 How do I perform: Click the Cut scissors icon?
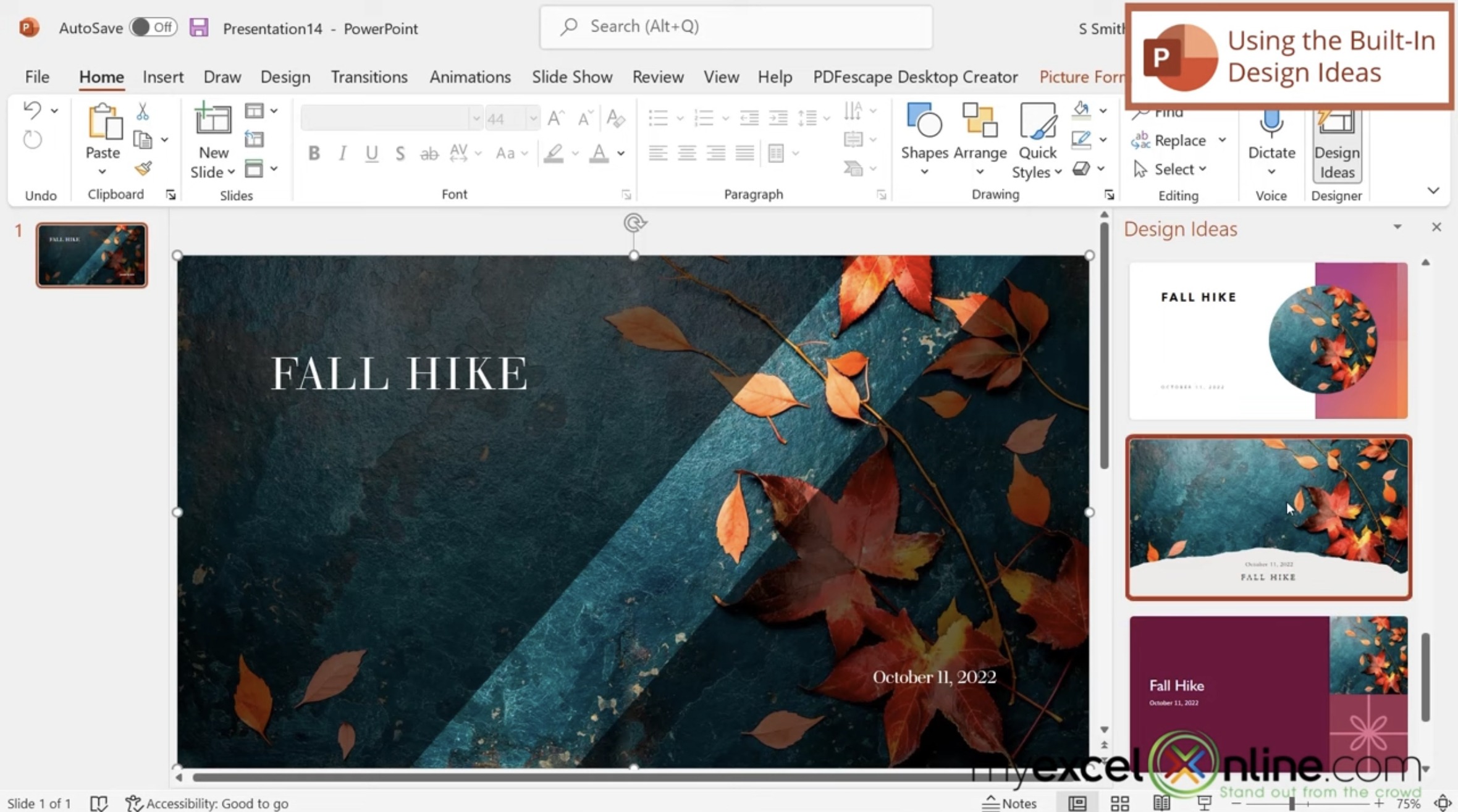tap(143, 111)
